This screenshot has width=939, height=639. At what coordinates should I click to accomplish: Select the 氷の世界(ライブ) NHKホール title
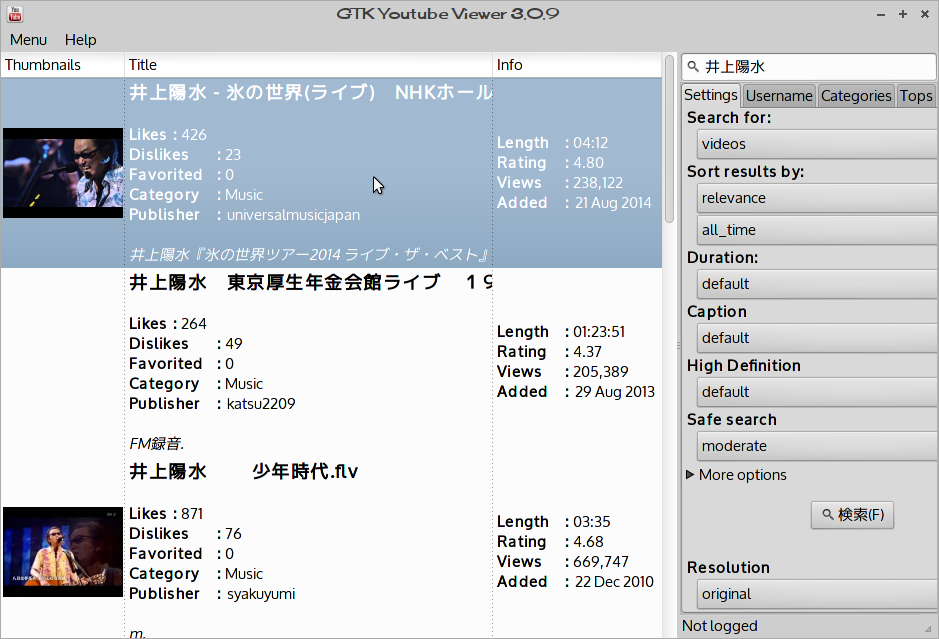coord(310,93)
